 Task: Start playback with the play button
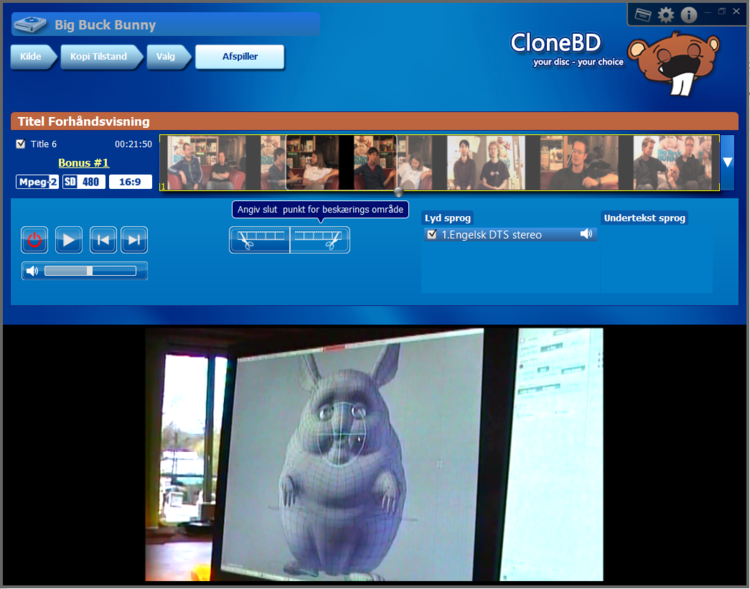pos(69,240)
